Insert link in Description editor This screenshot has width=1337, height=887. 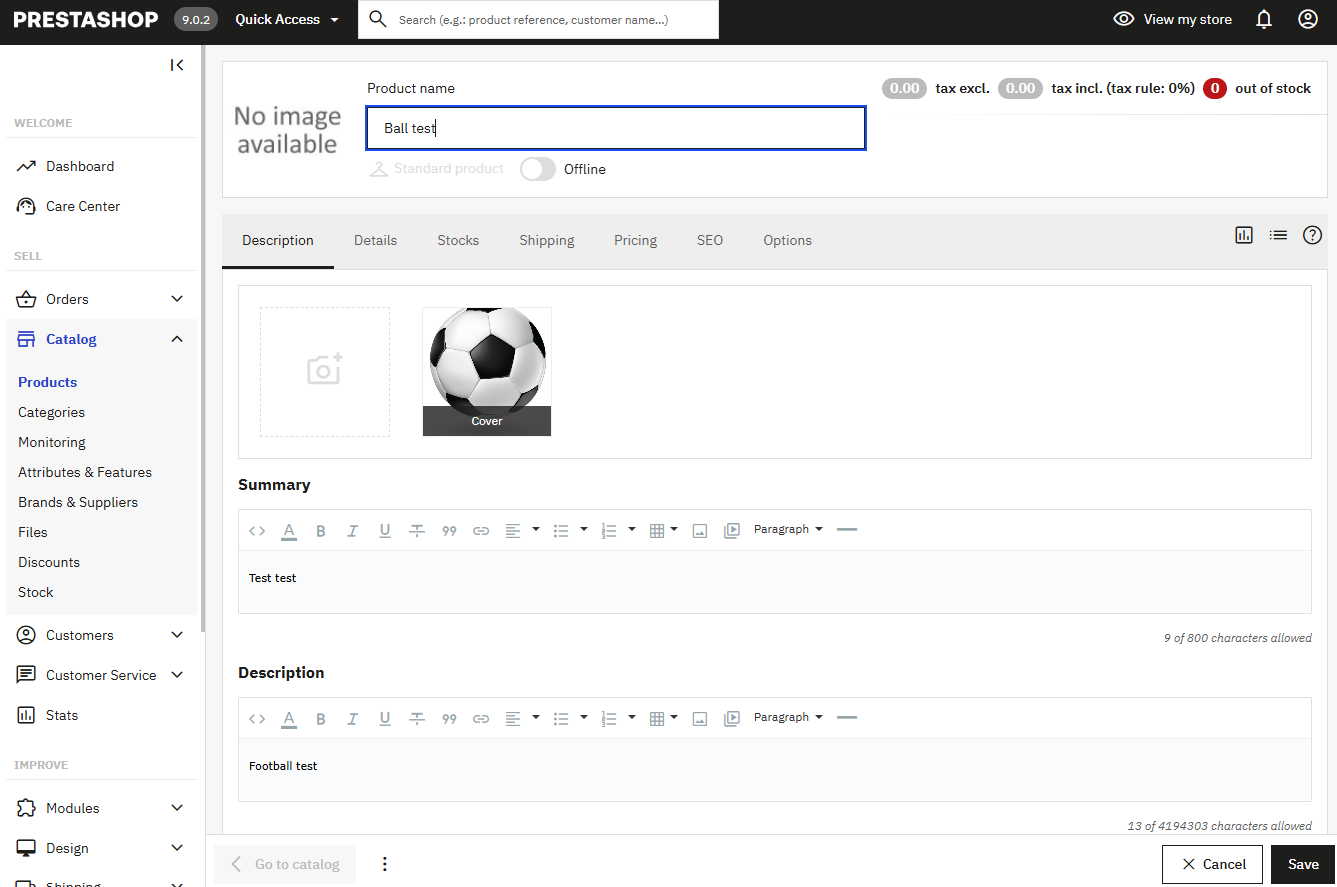pos(481,719)
